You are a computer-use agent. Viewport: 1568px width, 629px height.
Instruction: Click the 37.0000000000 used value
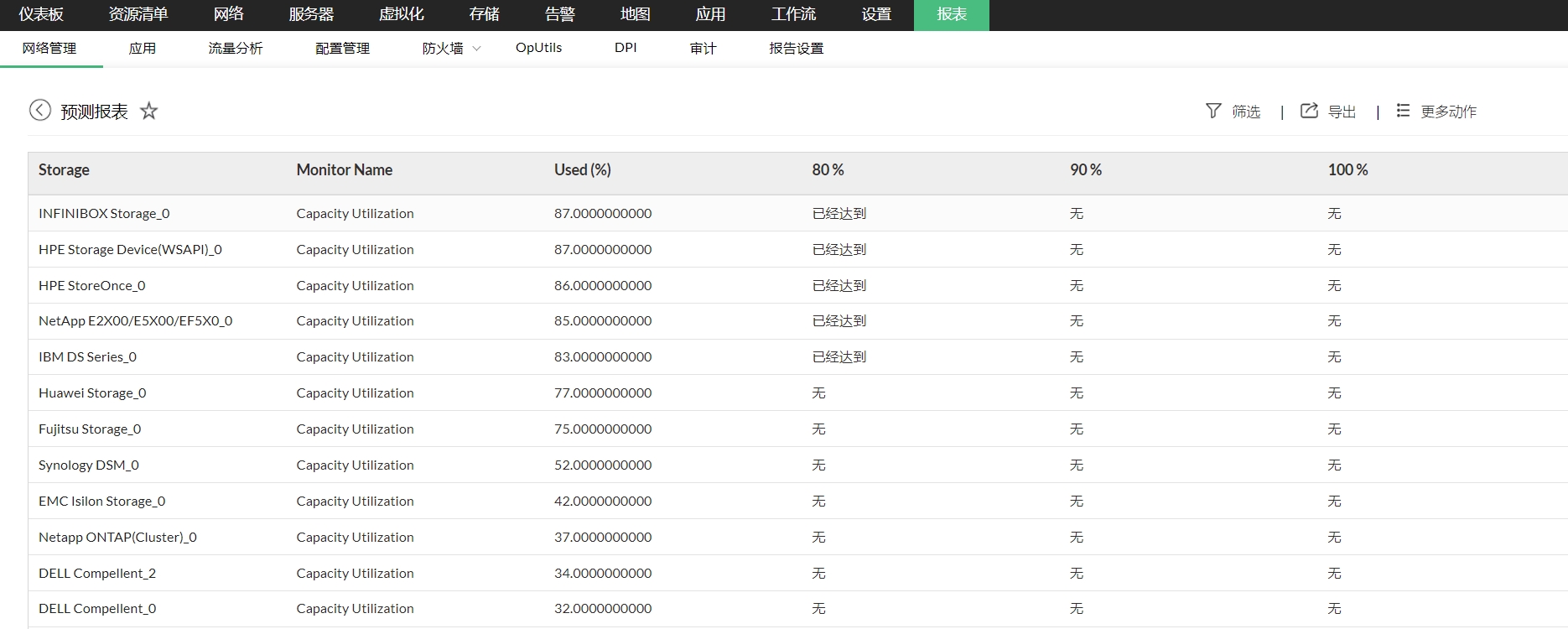click(603, 538)
